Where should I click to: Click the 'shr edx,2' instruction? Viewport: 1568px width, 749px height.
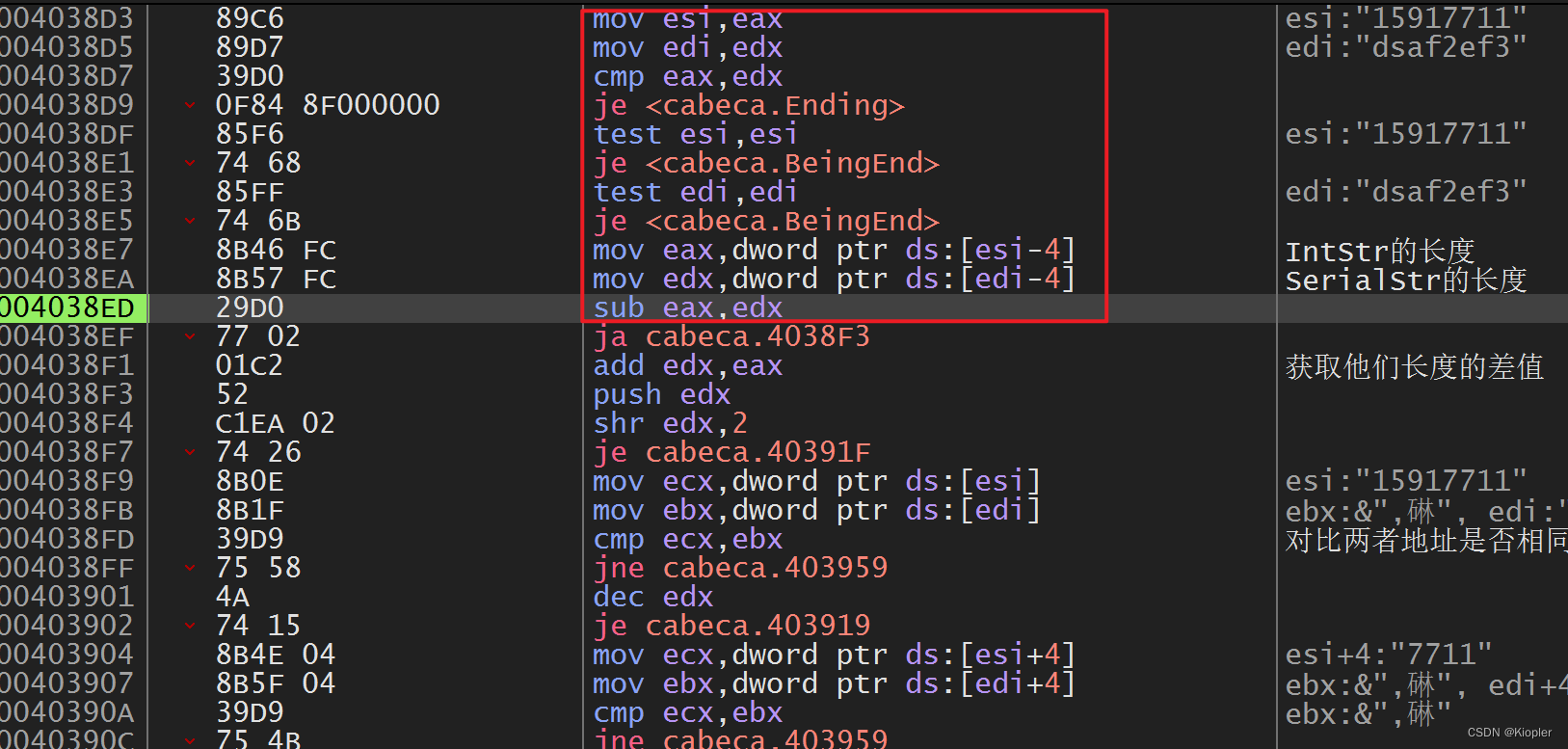pos(671,423)
